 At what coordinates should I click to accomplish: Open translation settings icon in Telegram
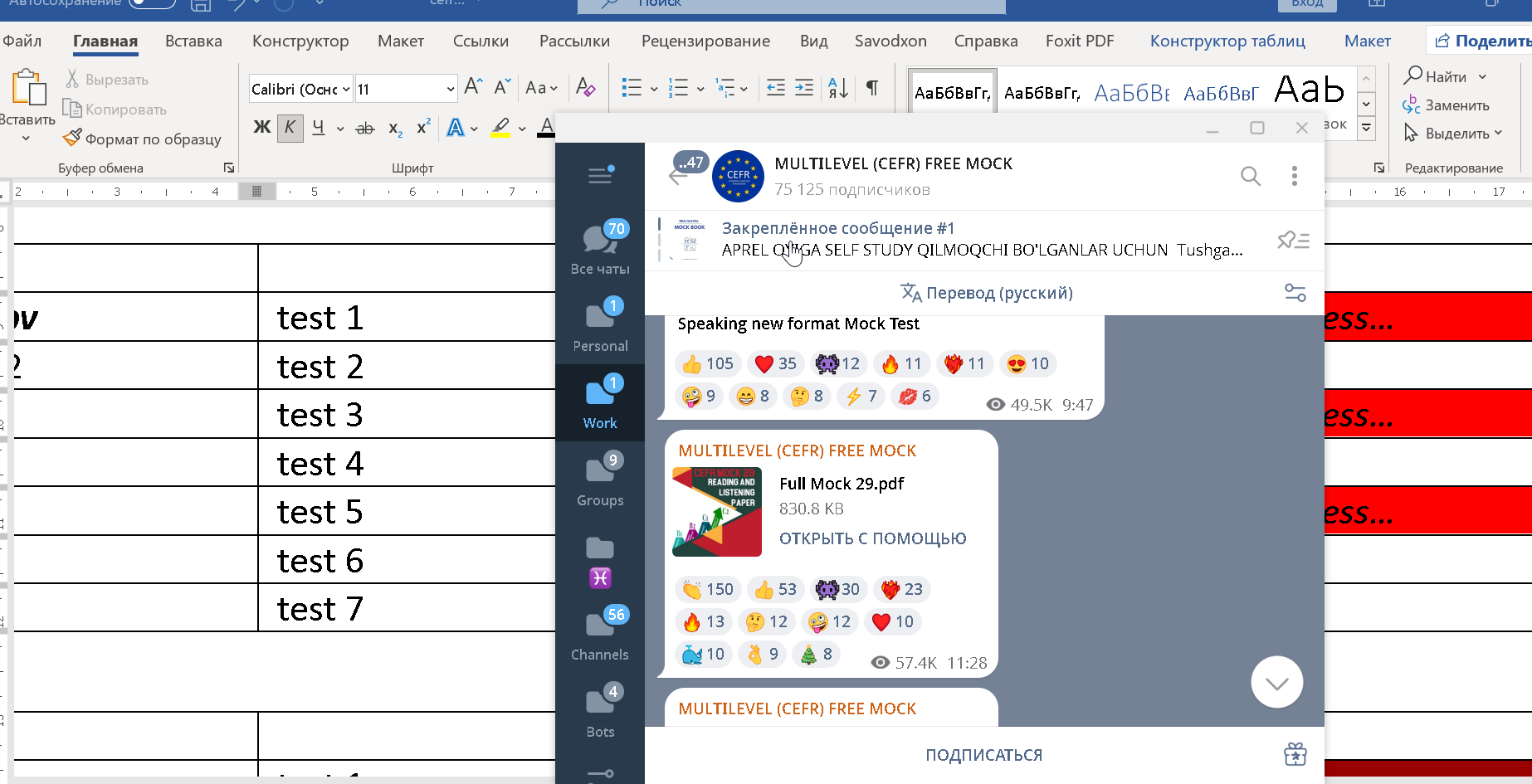1295,293
